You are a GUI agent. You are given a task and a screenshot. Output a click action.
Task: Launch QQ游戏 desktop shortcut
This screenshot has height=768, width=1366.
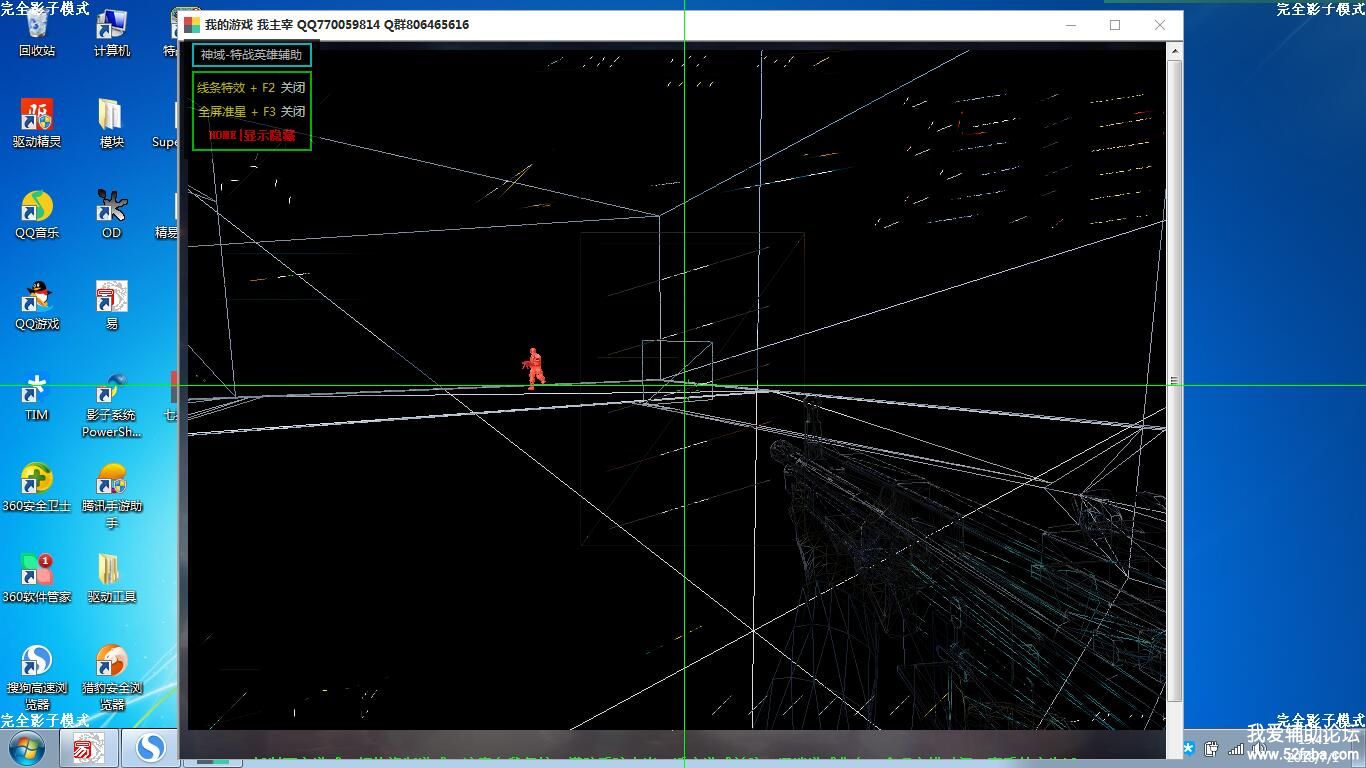[37, 306]
